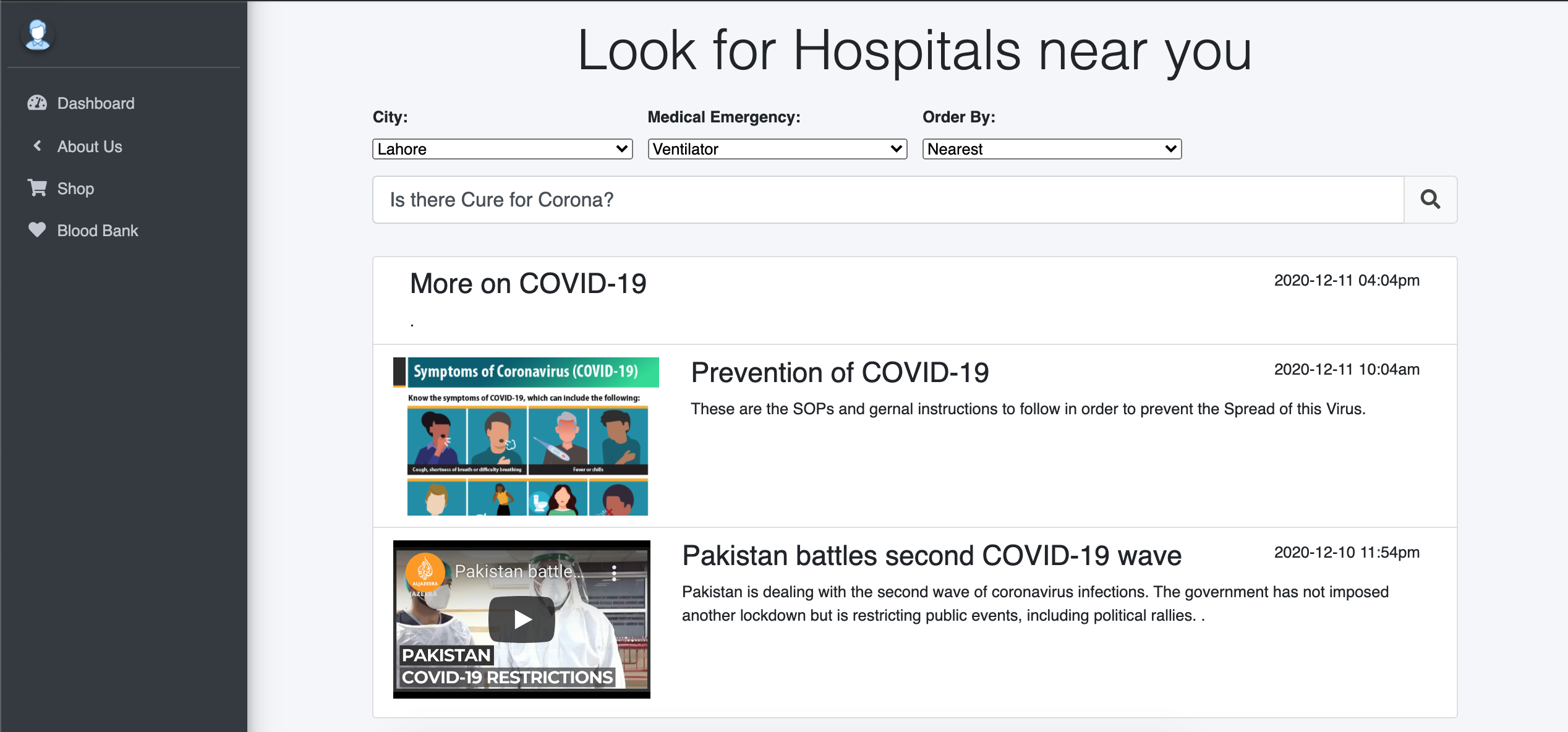The height and width of the screenshot is (732, 1568).
Task: Open the video's three-dot options menu
Action: coord(614,573)
